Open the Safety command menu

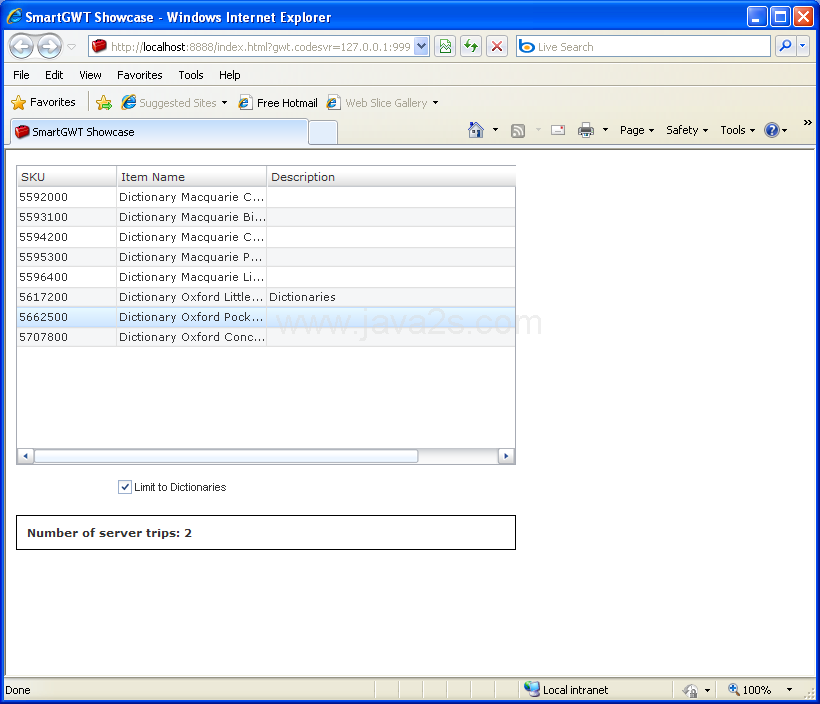coord(687,130)
